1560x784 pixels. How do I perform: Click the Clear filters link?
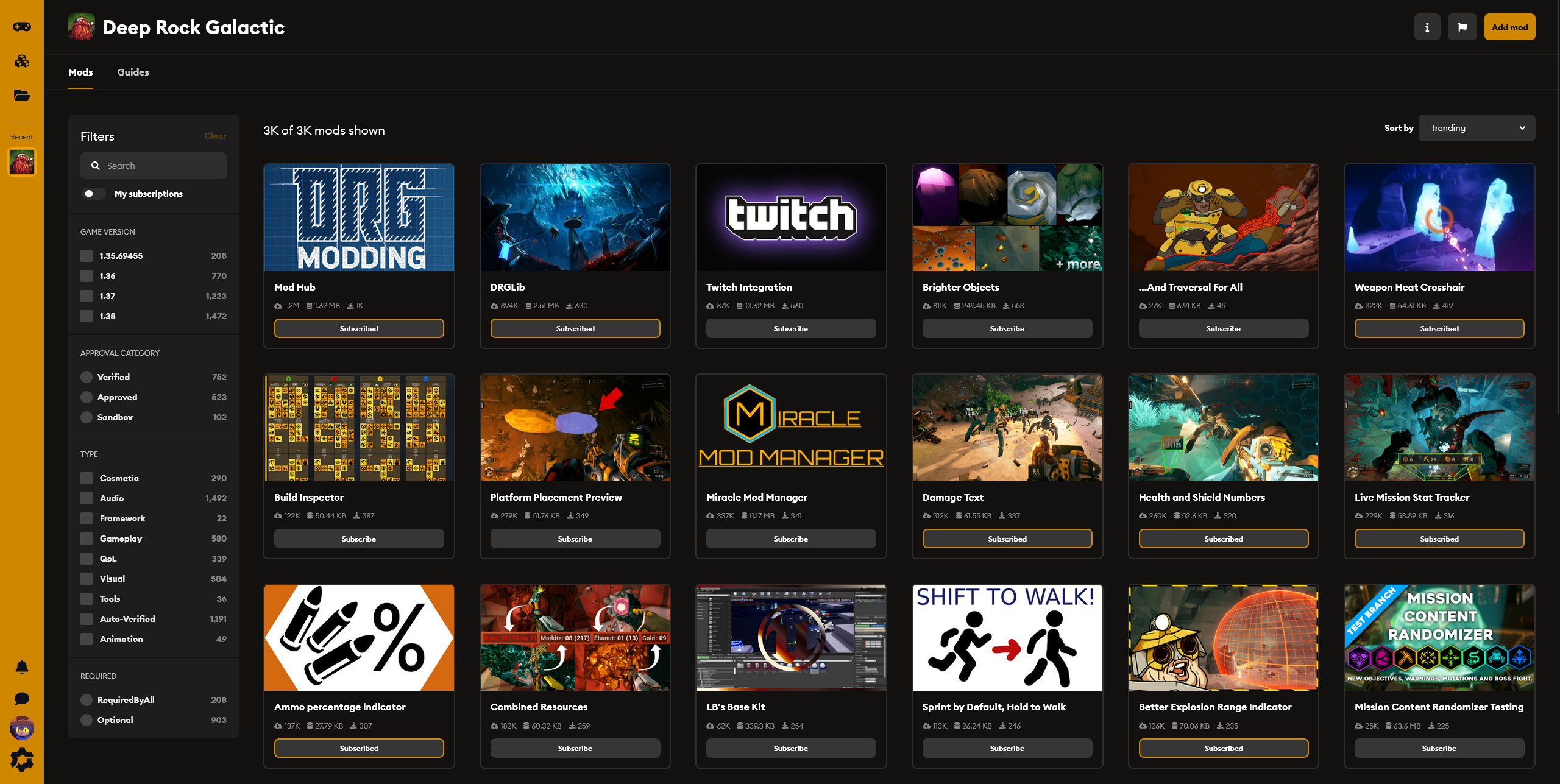point(215,136)
